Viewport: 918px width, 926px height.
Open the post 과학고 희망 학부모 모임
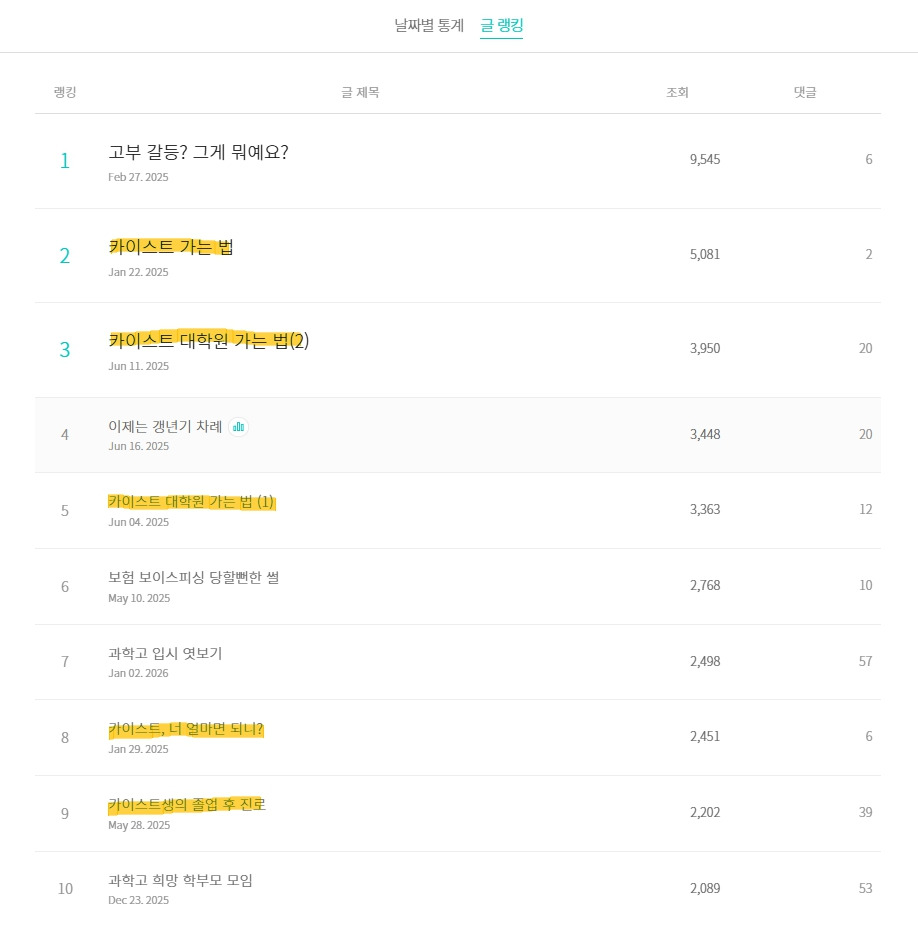(x=180, y=881)
